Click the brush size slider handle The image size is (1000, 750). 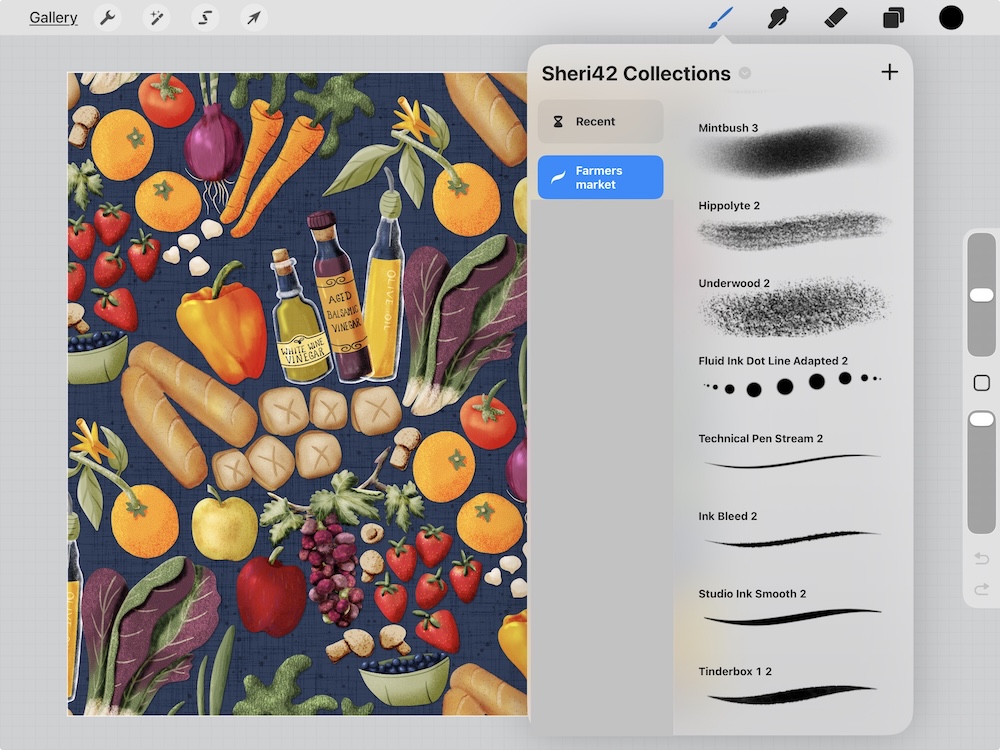coord(981,294)
